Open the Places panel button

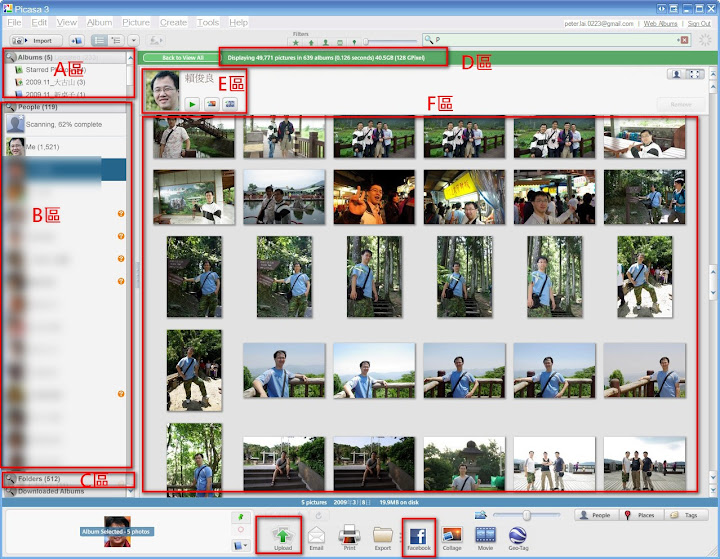[641, 515]
